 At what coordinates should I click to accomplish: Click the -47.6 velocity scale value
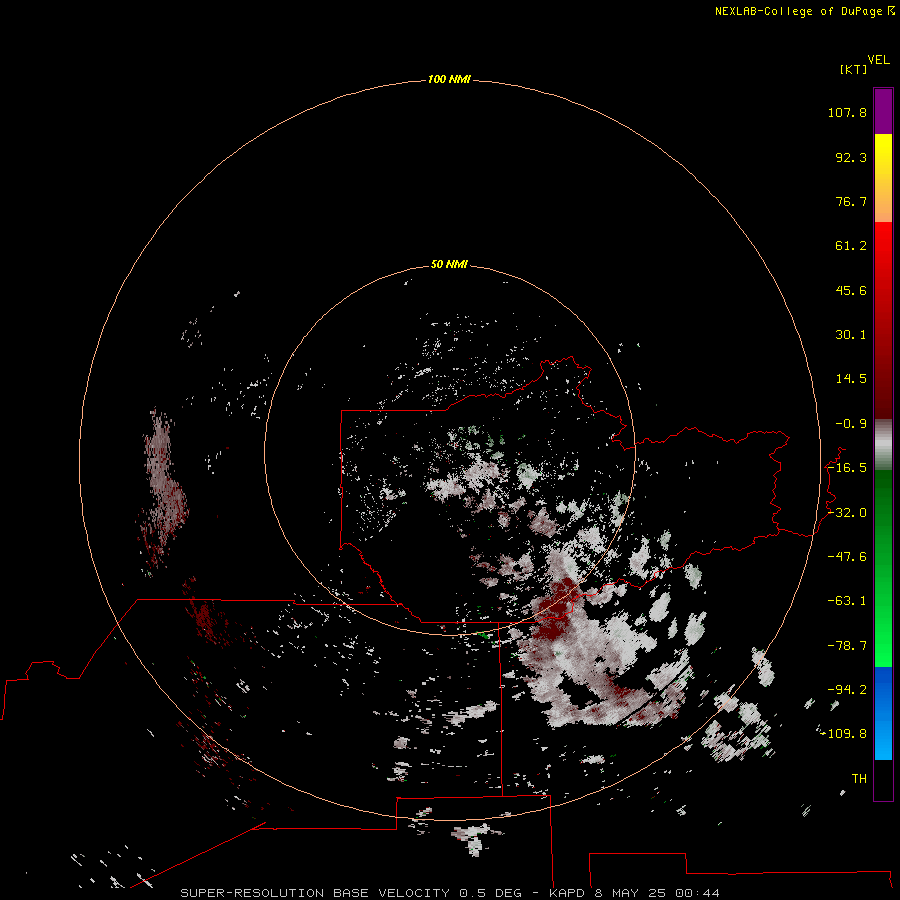[x=847, y=557]
